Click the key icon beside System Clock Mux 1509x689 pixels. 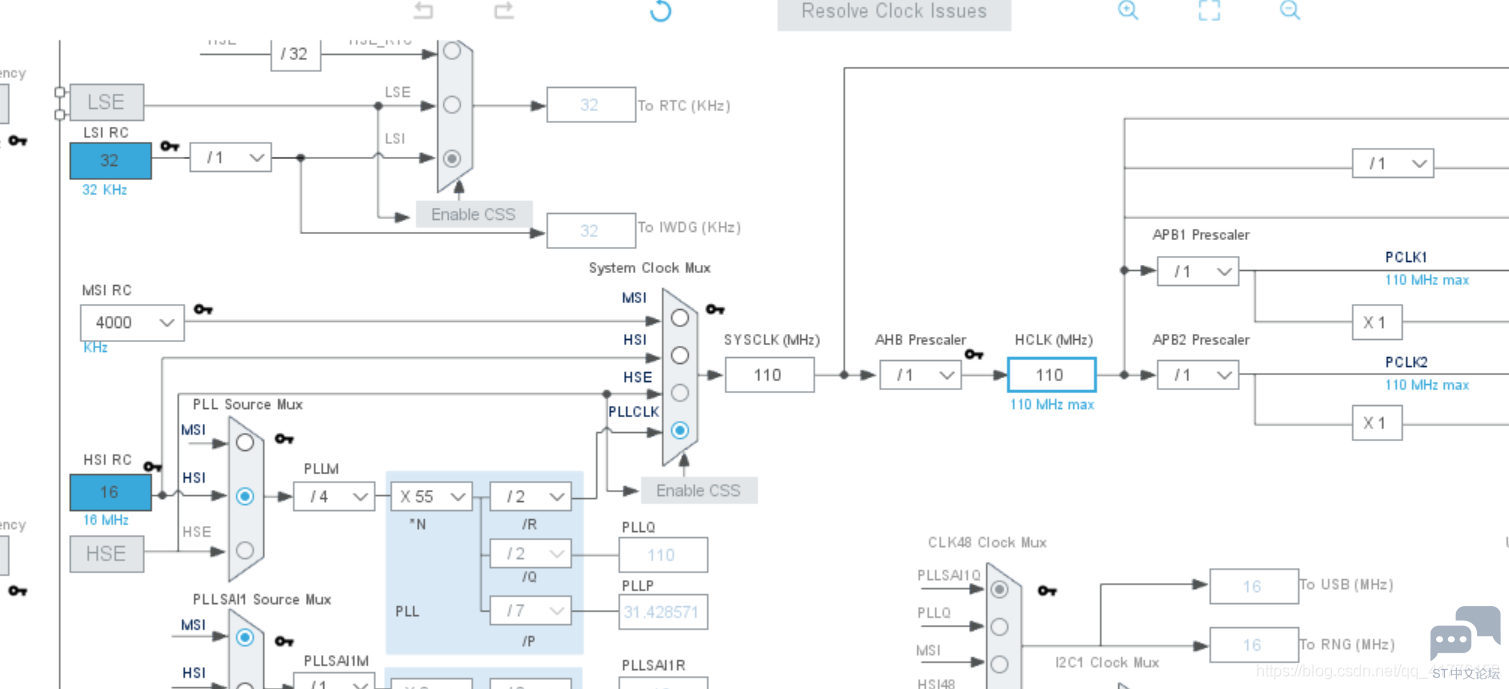(x=714, y=309)
